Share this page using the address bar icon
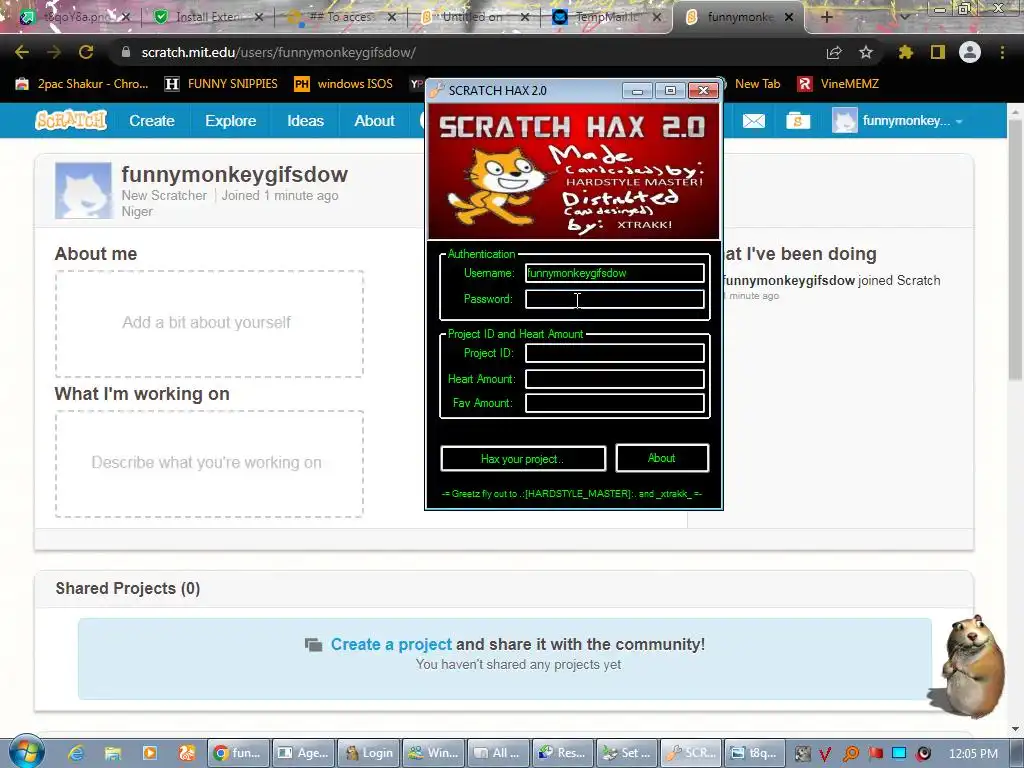The image size is (1024, 768). pyautogui.click(x=834, y=52)
